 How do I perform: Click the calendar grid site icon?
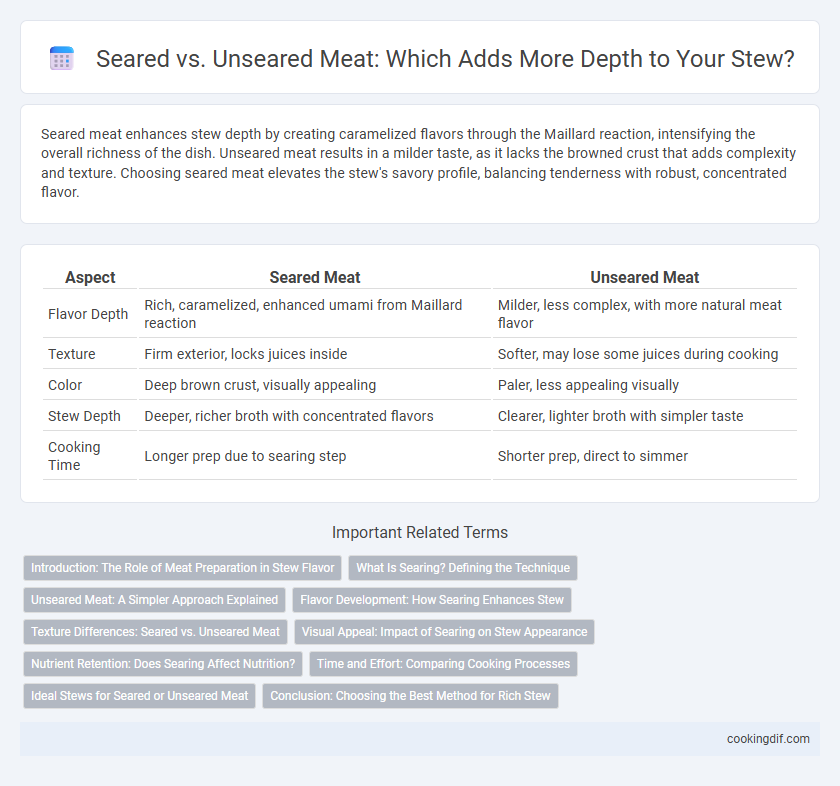(62, 58)
